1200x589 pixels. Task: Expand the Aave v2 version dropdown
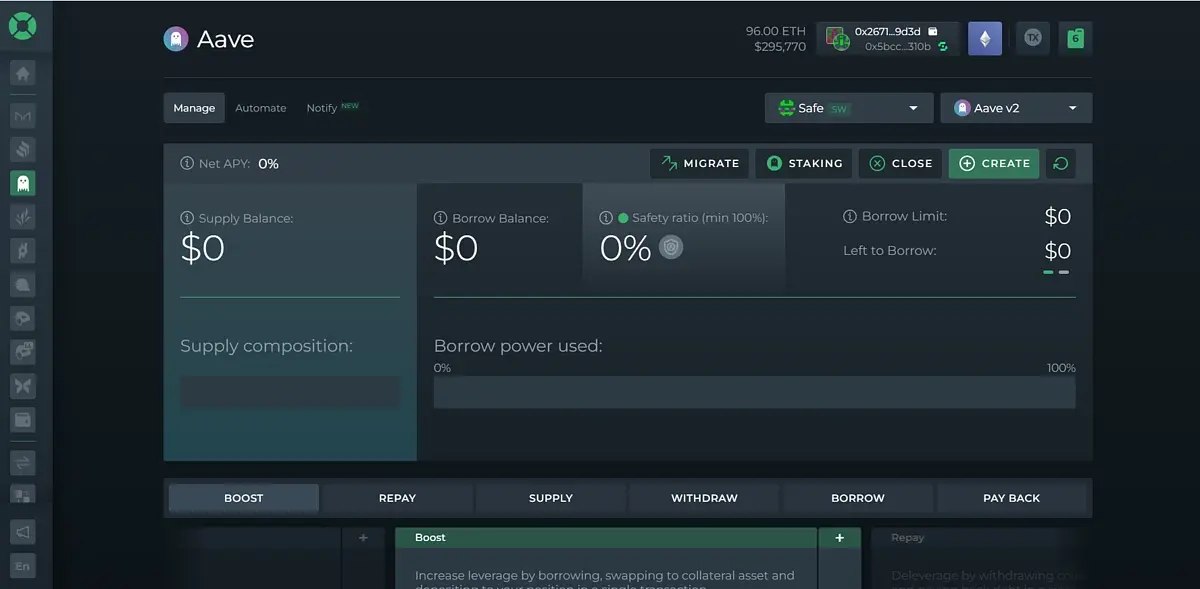click(x=1016, y=108)
